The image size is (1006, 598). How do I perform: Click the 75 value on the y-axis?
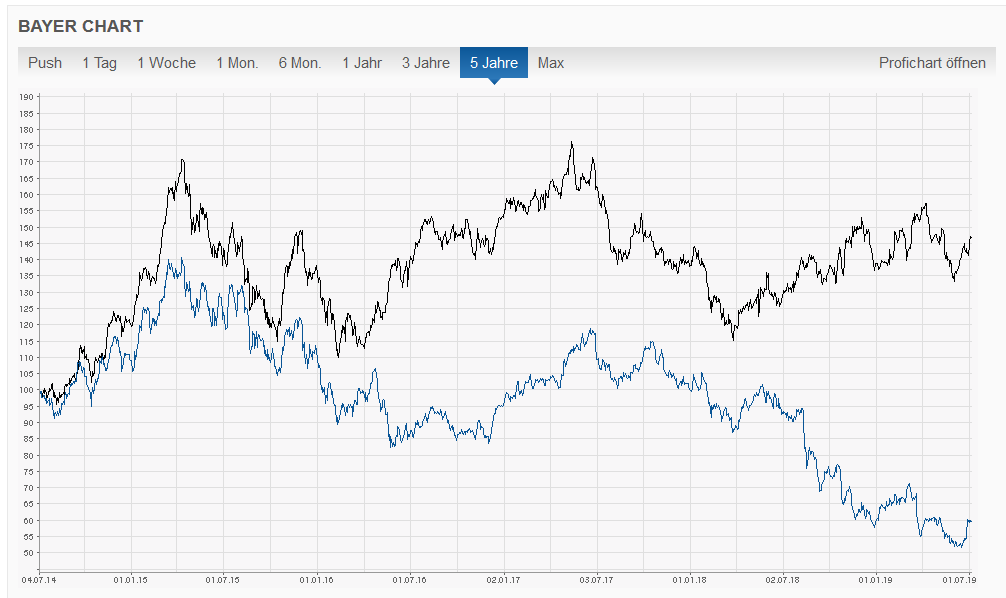tap(28, 472)
